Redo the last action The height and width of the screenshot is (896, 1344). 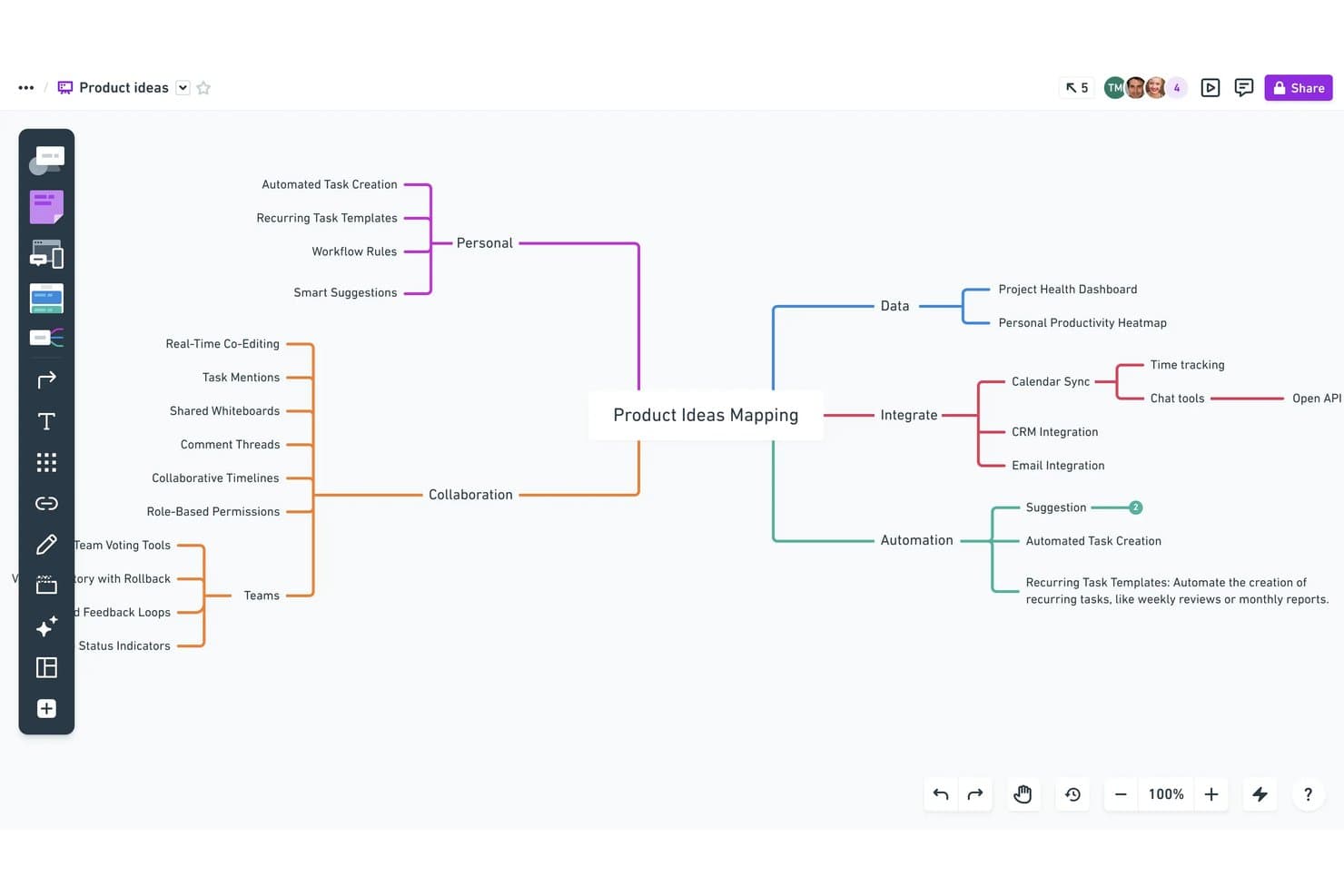coord(975,794)
